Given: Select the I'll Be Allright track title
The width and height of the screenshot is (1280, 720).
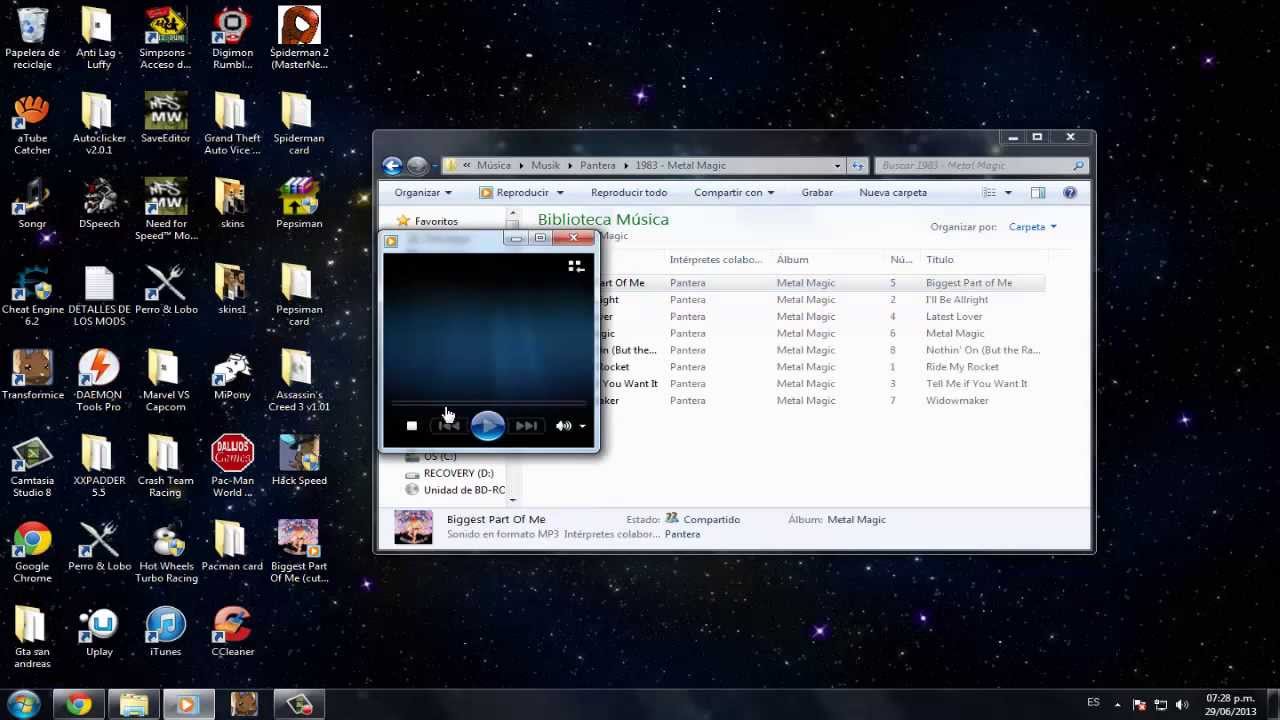Looking at the screenshot, I should 957,300.
